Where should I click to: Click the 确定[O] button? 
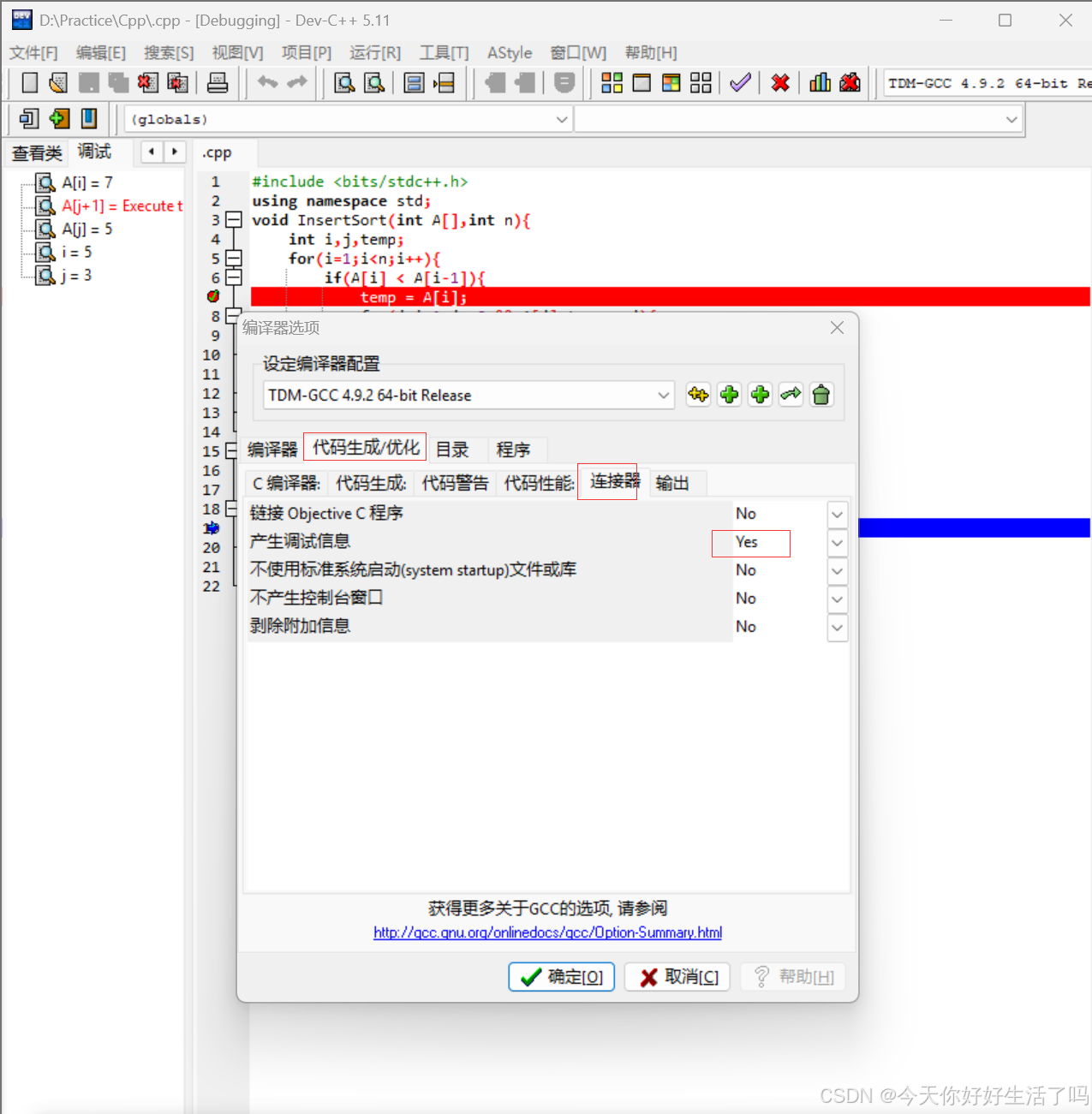[x=561, y=976]
